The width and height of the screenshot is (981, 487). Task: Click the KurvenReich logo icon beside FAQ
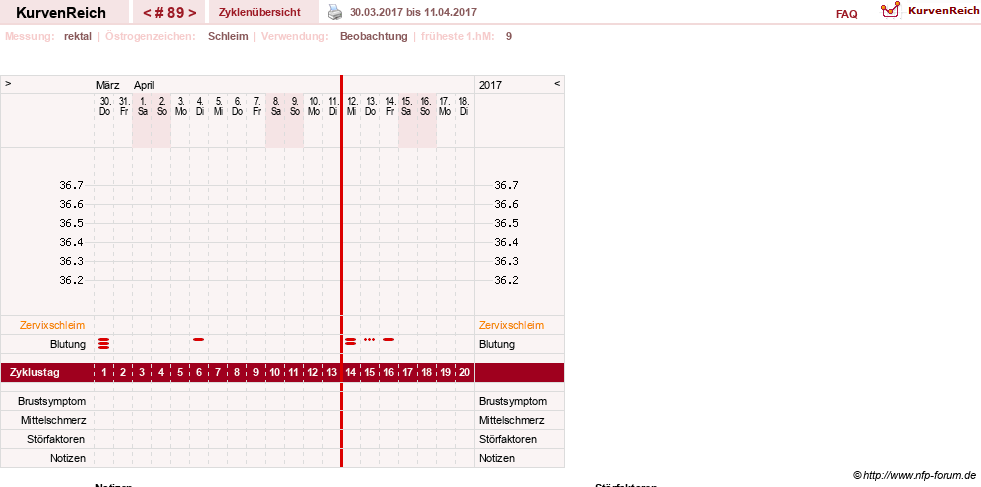pyautogui.click(x=890, y=10)
